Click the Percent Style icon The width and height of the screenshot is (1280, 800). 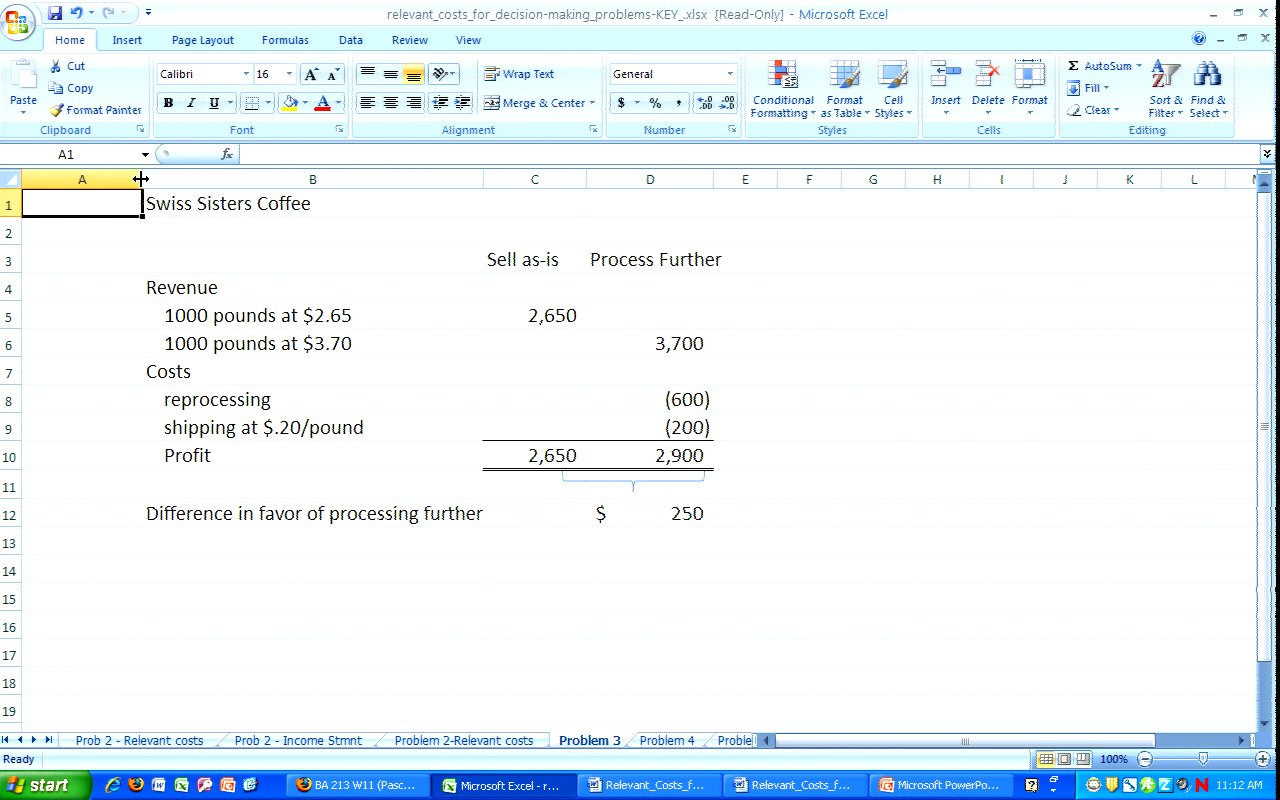tap(655, 103)
